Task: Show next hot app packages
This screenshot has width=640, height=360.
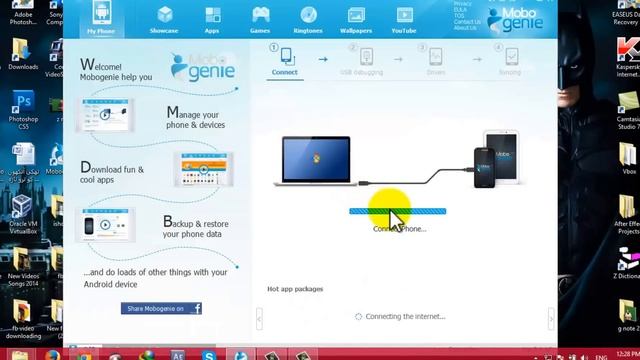Action: (x=551, y=318)
